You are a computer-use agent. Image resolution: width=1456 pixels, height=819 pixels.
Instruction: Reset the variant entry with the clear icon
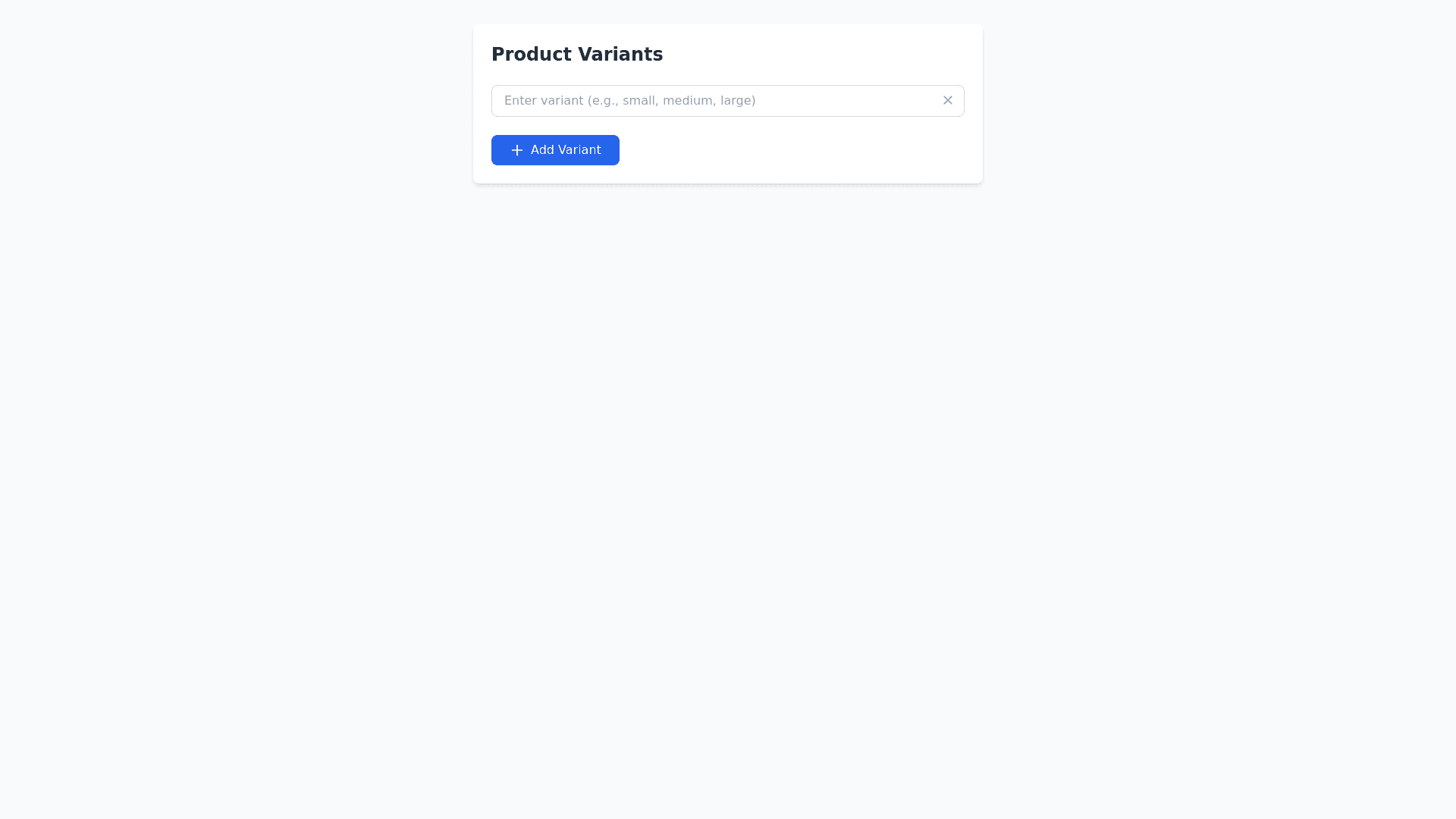(x=947, y=100)
